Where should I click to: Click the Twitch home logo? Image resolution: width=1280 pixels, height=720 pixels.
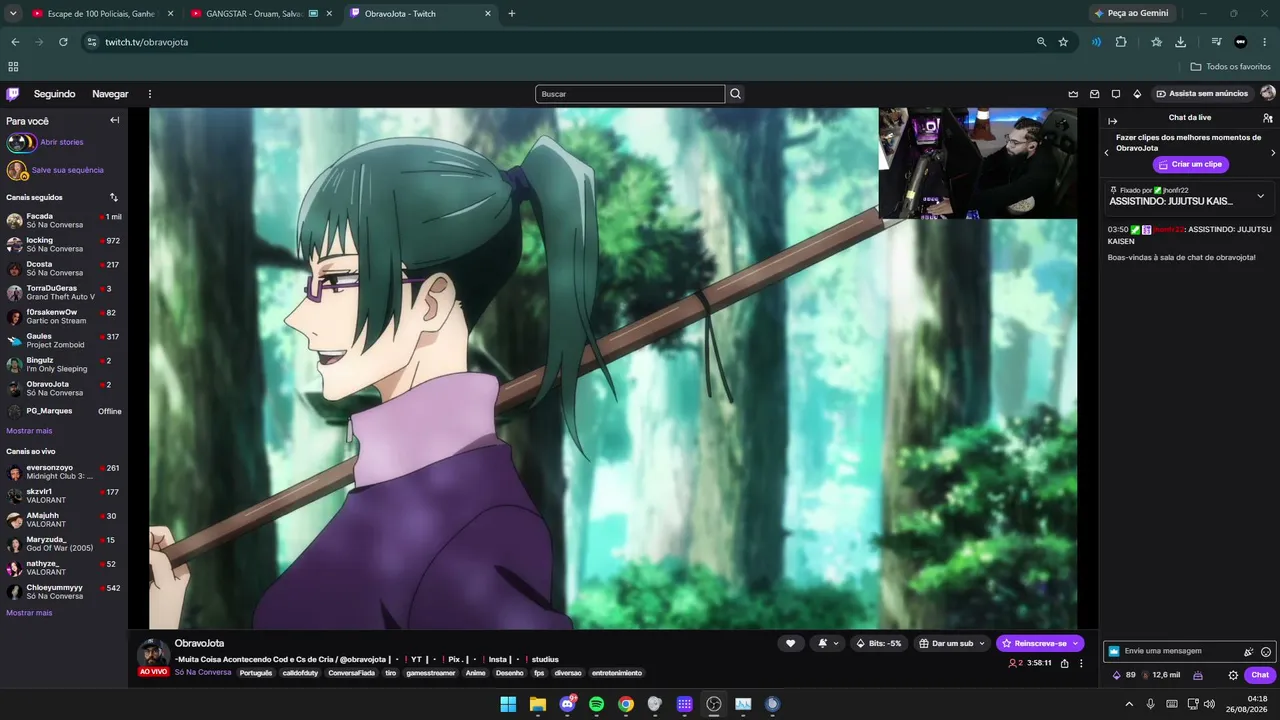pyautogui.click(x=12, y=94)
